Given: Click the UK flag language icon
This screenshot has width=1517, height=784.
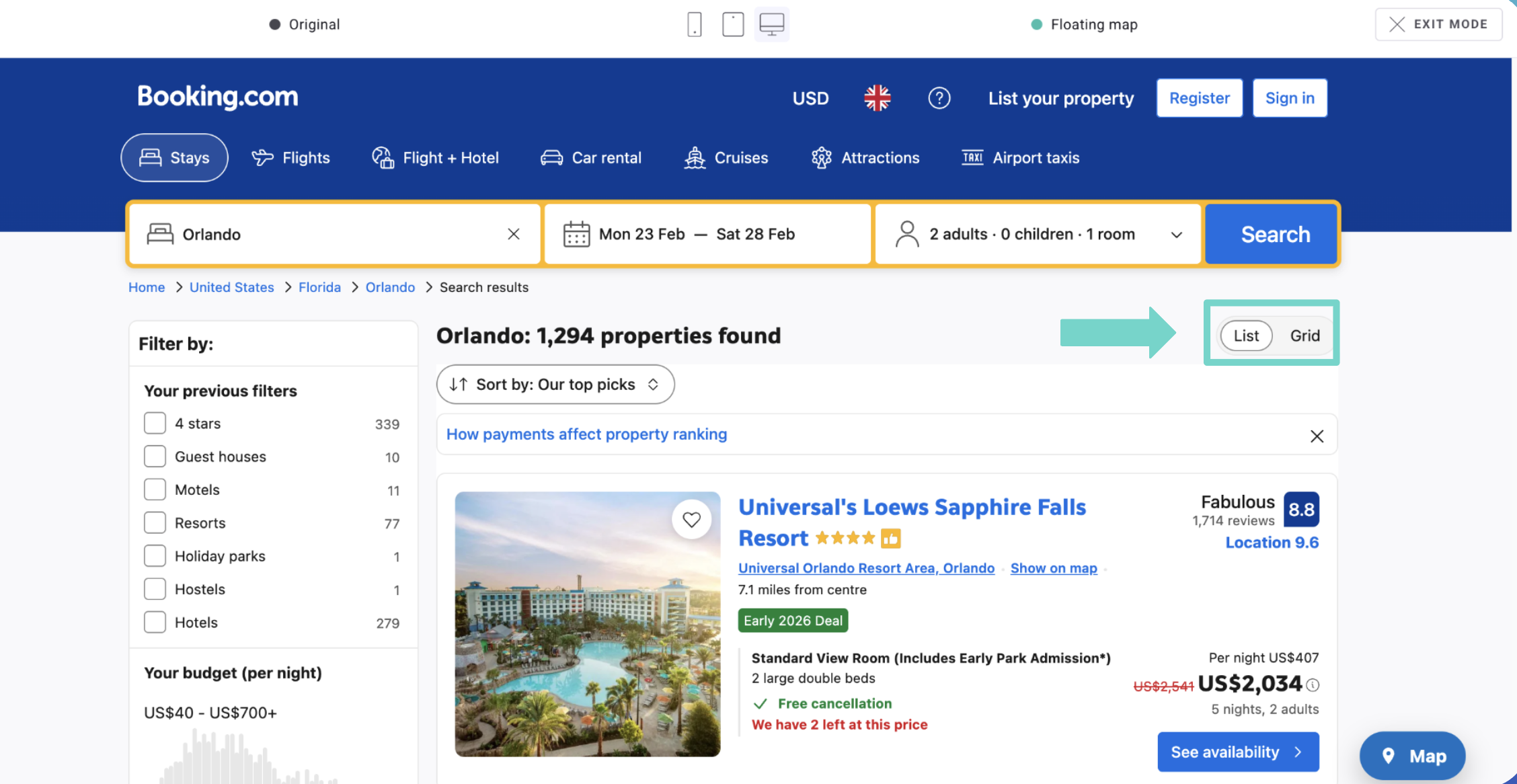Looking at the screenshot, I should coord(877,98).
